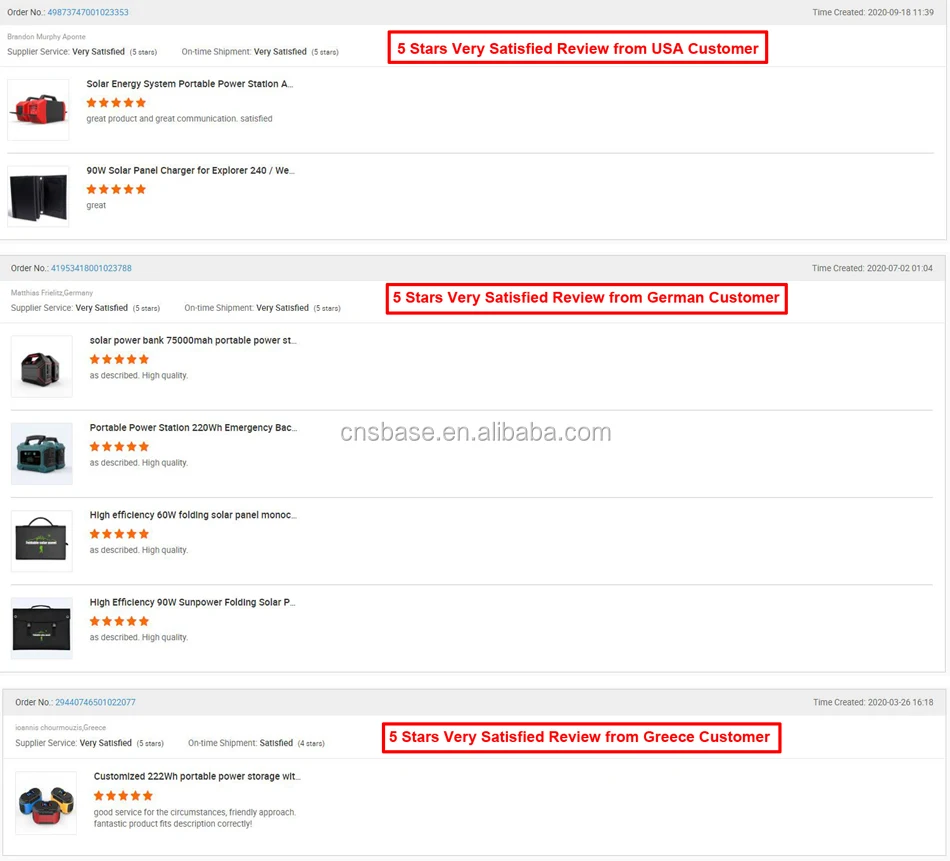This screenshot has width=950, height=861.
Task: Open the Customized 222Wh power storage image
Action: click(46, 803)
